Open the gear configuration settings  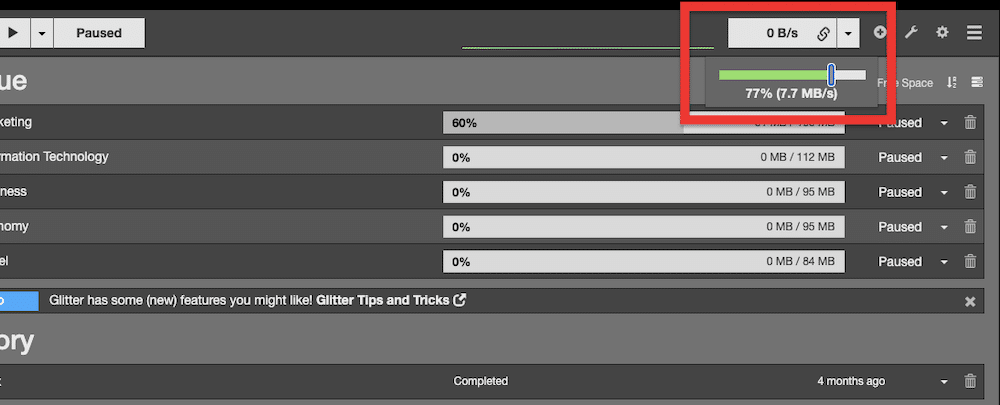pos(942,32)
